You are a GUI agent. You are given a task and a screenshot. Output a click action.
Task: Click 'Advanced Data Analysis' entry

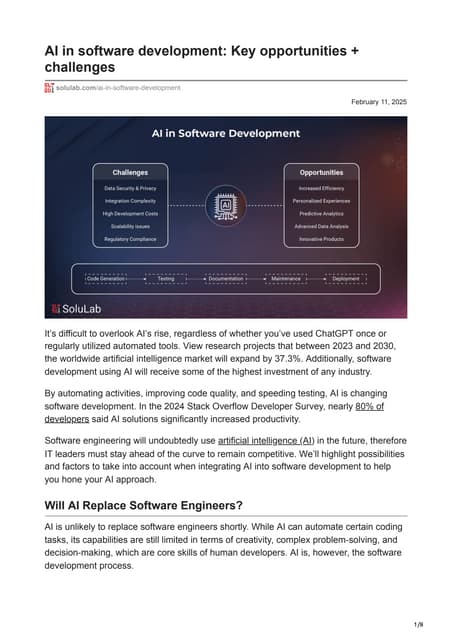(x=321, y=226)
